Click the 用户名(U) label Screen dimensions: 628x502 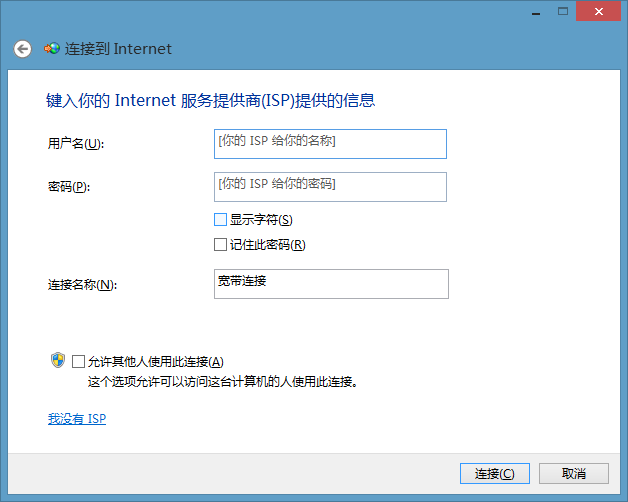[x=76, y=143]
